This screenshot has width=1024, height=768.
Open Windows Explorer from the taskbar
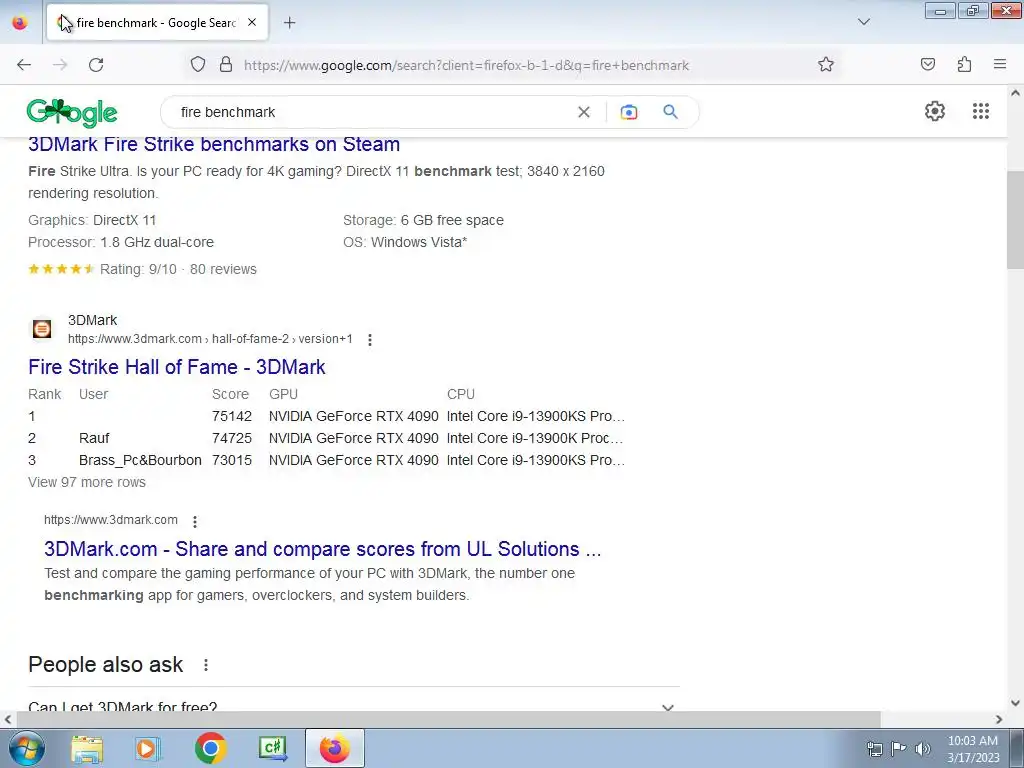87,749
